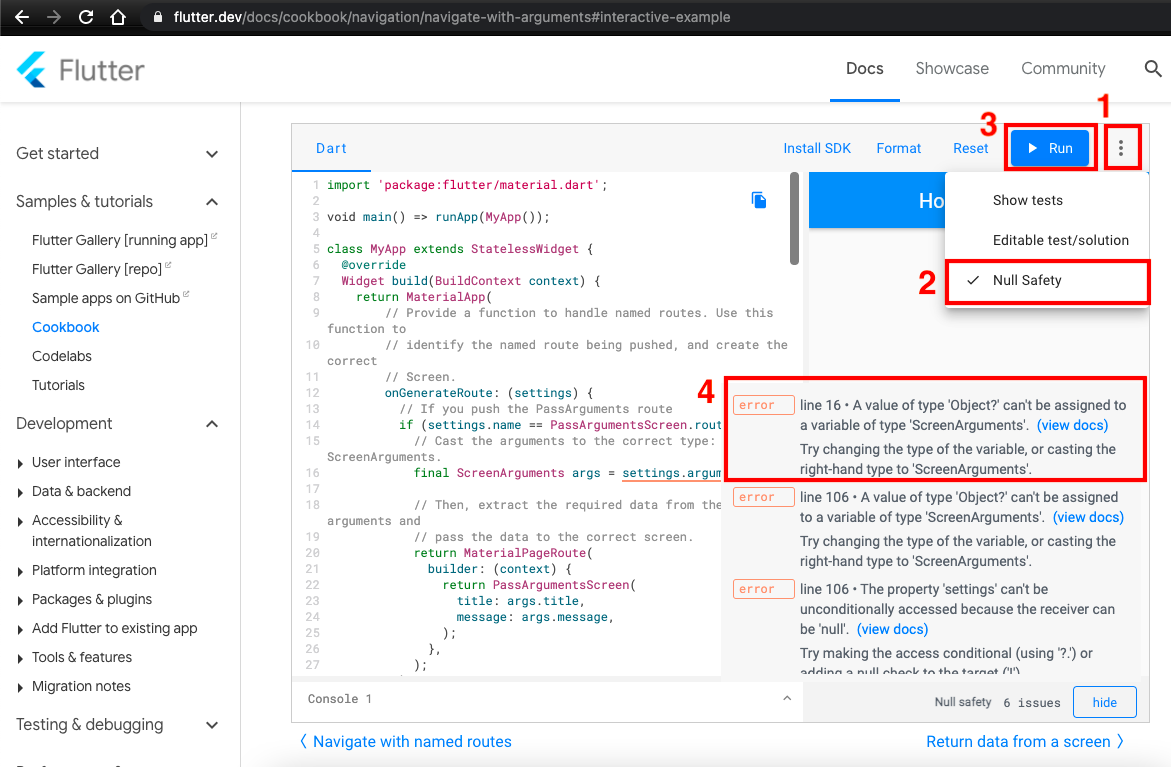The height and width of the screenshot is (767, 1171).
Task: Toggle the Null Safety option
Action: [x=1047, y=281]
